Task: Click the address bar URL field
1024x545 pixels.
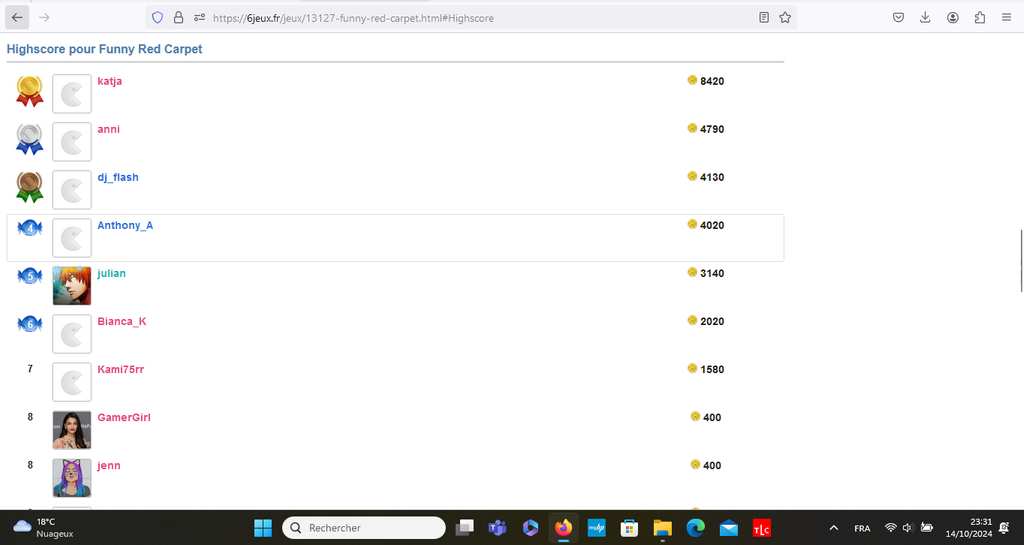Action: pyautogui.click(x=450, y=17)
